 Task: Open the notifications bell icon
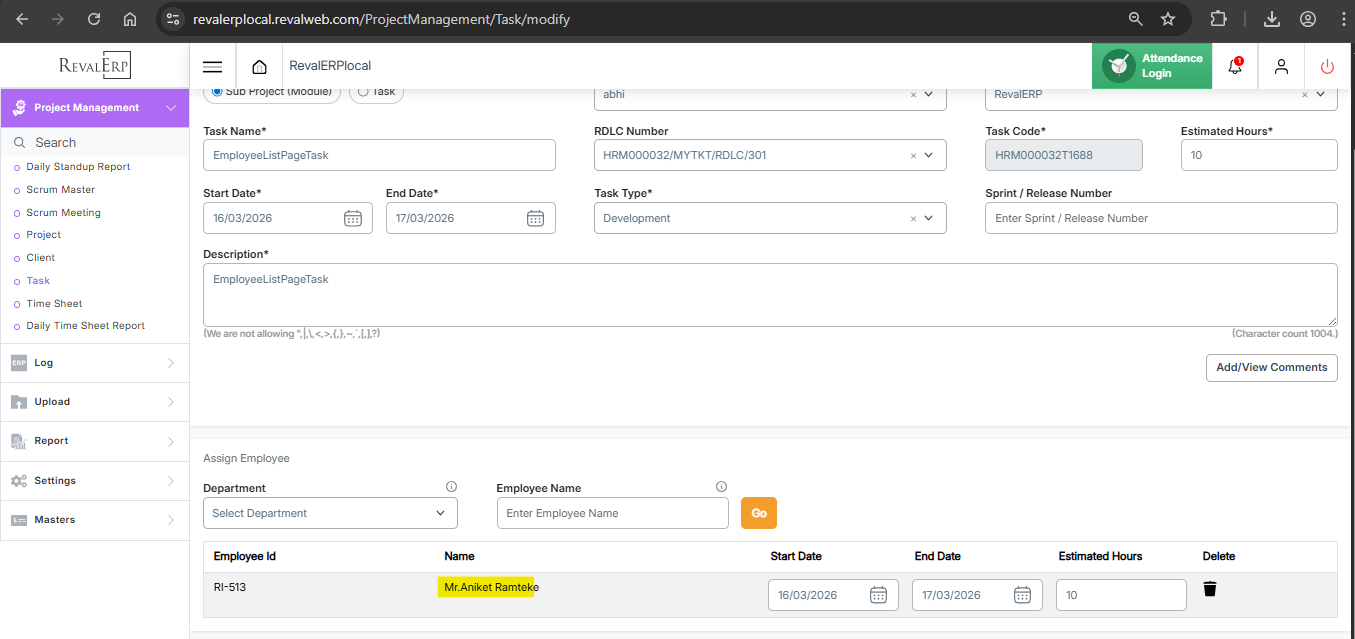coord(1234,66)
